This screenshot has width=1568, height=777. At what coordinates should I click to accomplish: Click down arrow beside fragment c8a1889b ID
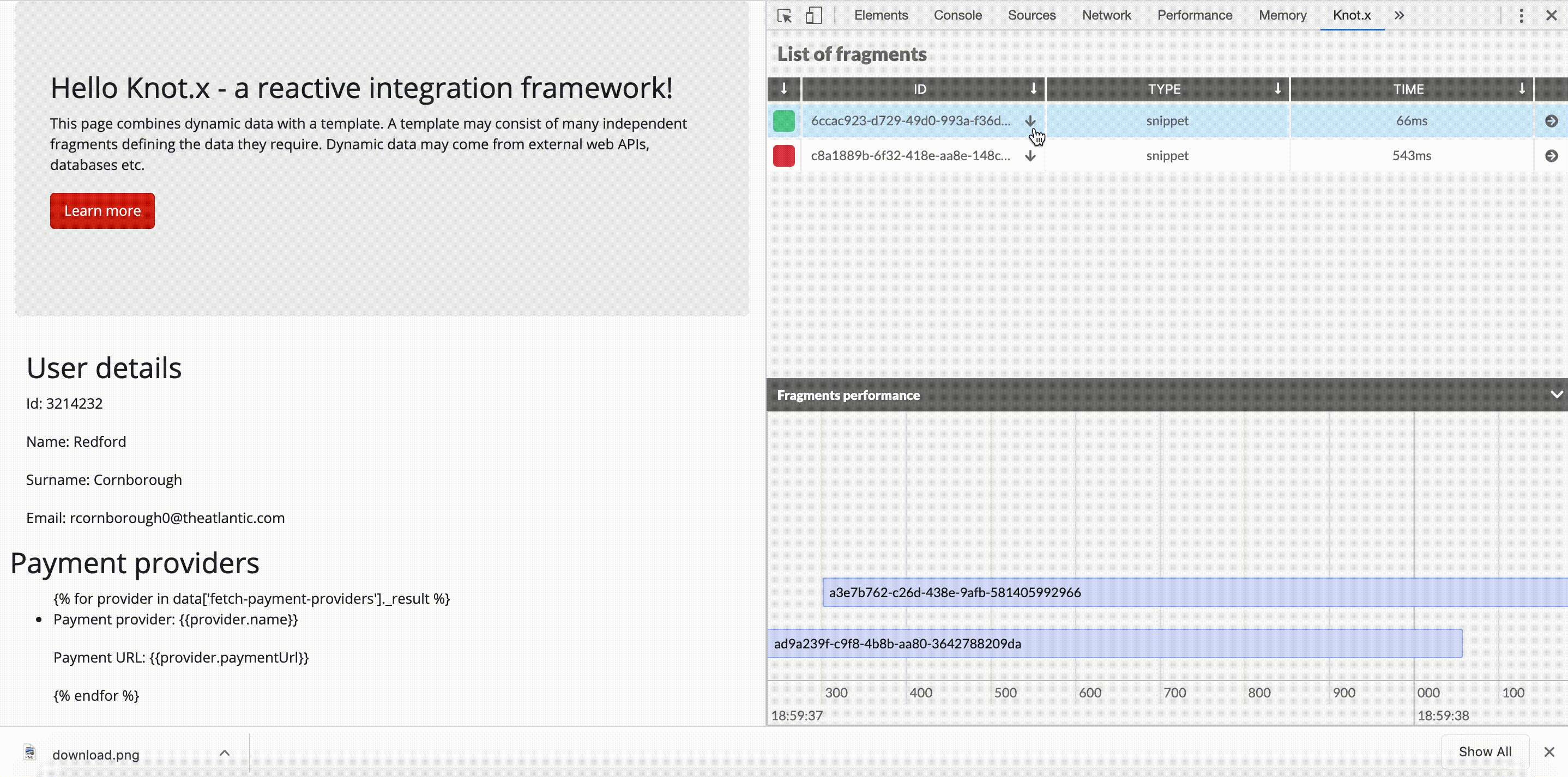pyautogui.click(x=1030, y=156)
